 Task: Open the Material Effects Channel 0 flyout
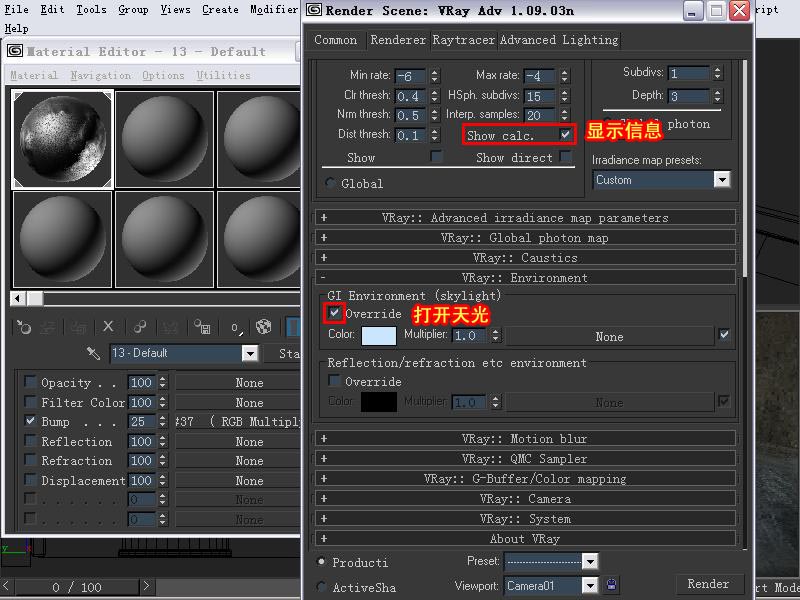pos(236,328)
